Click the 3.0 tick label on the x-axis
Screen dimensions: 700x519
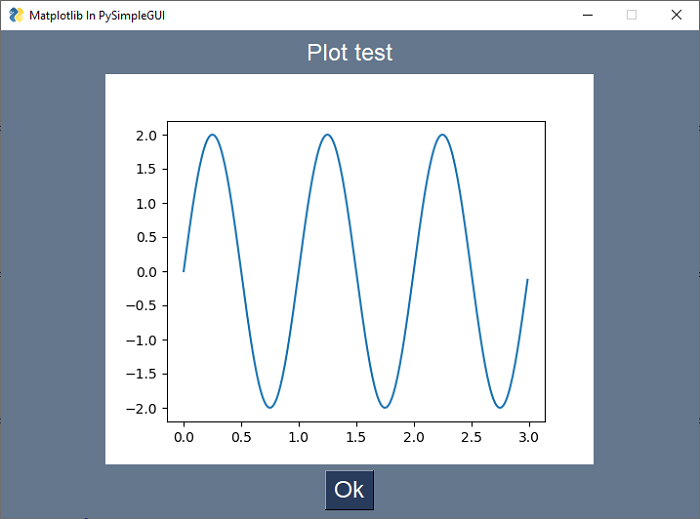tap(529, 438)
